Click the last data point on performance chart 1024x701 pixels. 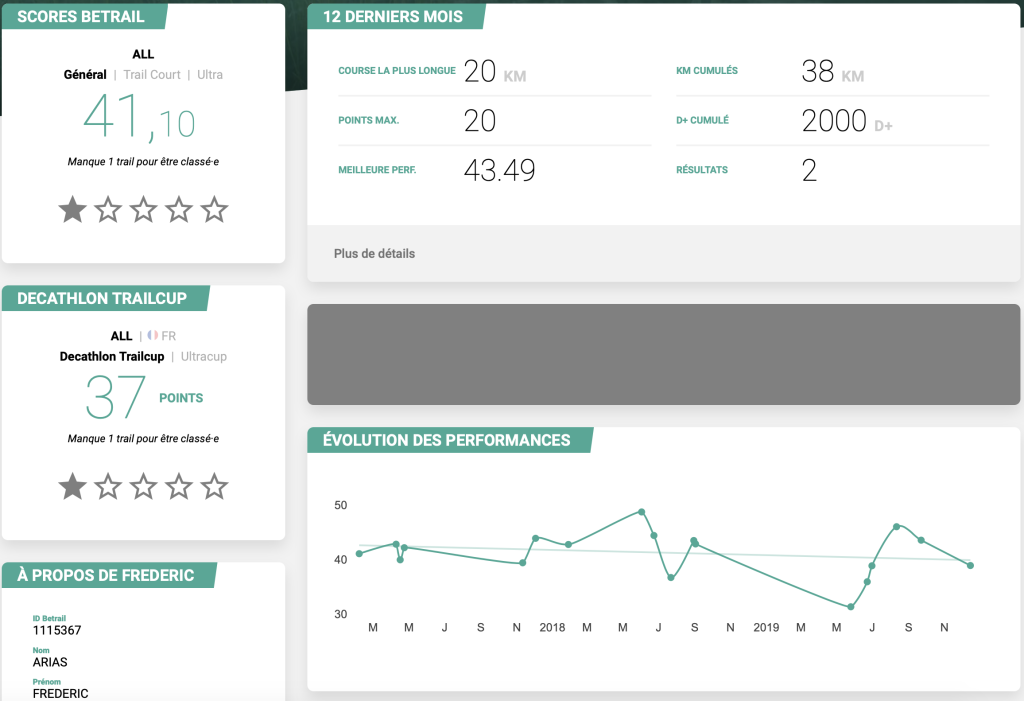click(970, 565)
